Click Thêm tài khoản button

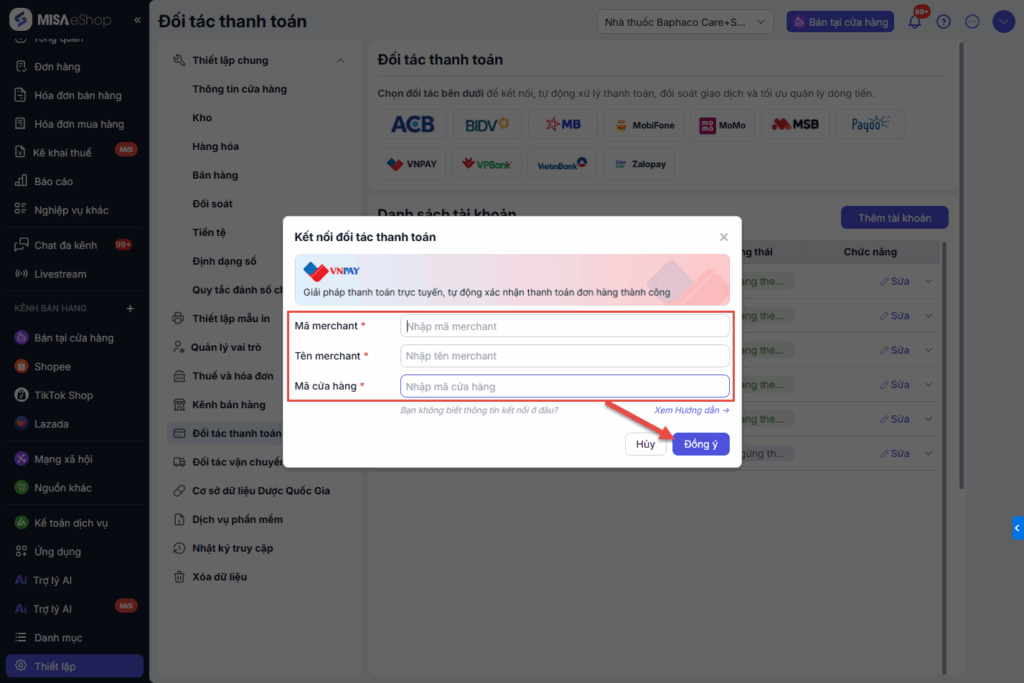point(894,218)
